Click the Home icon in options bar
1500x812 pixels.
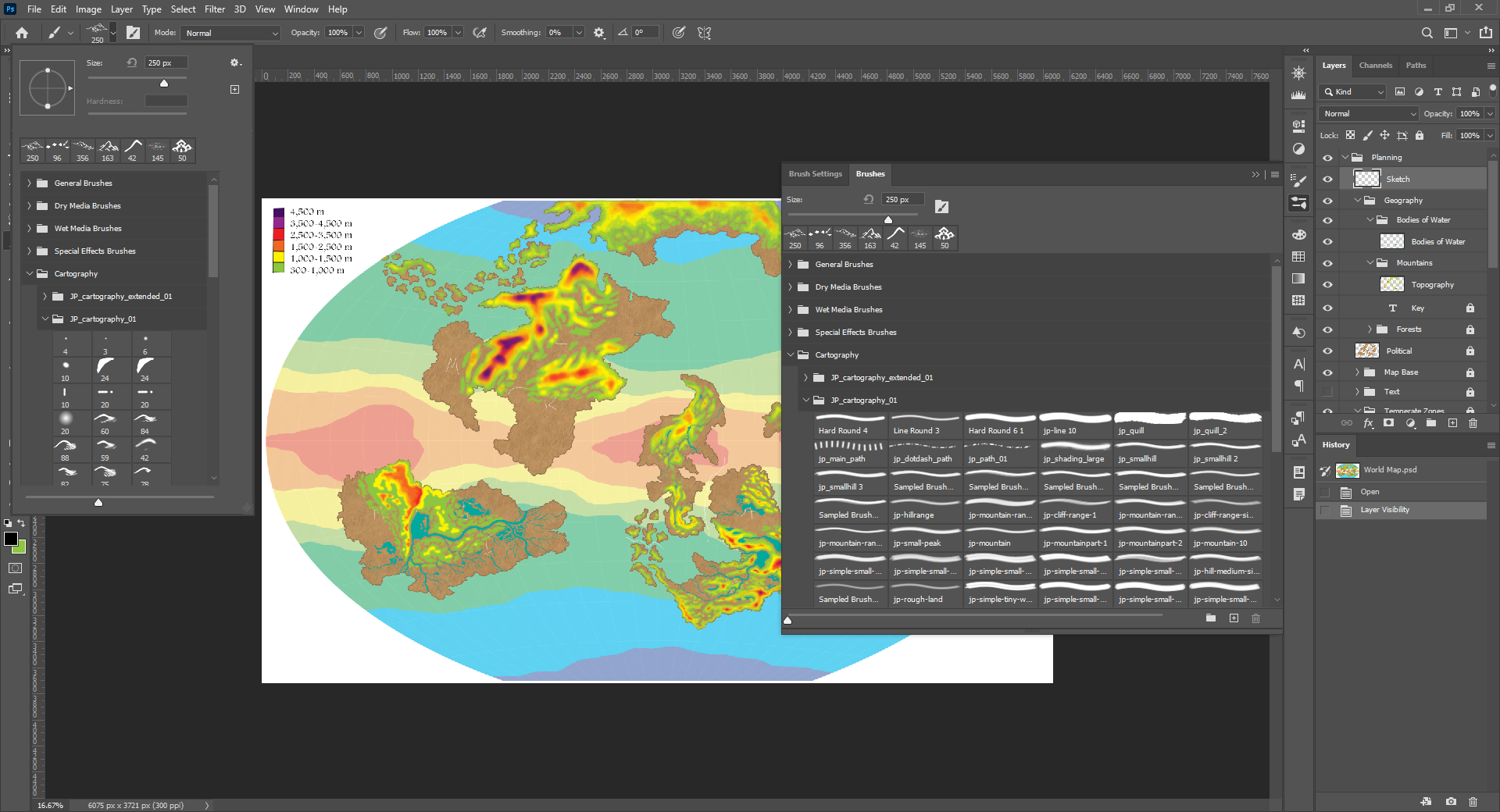[x=22, y=33]
